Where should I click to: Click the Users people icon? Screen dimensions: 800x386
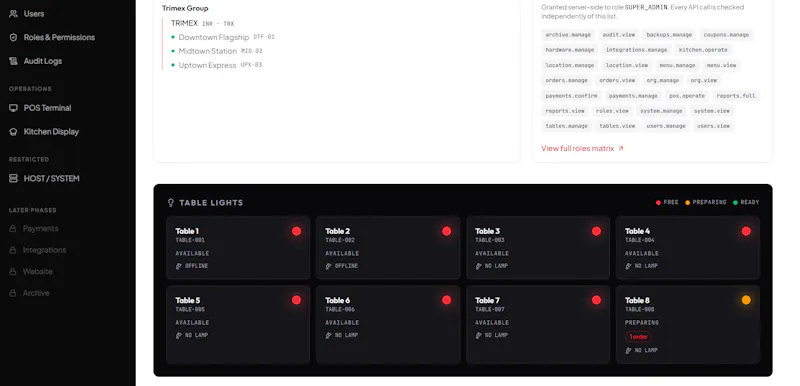(13, 14)
